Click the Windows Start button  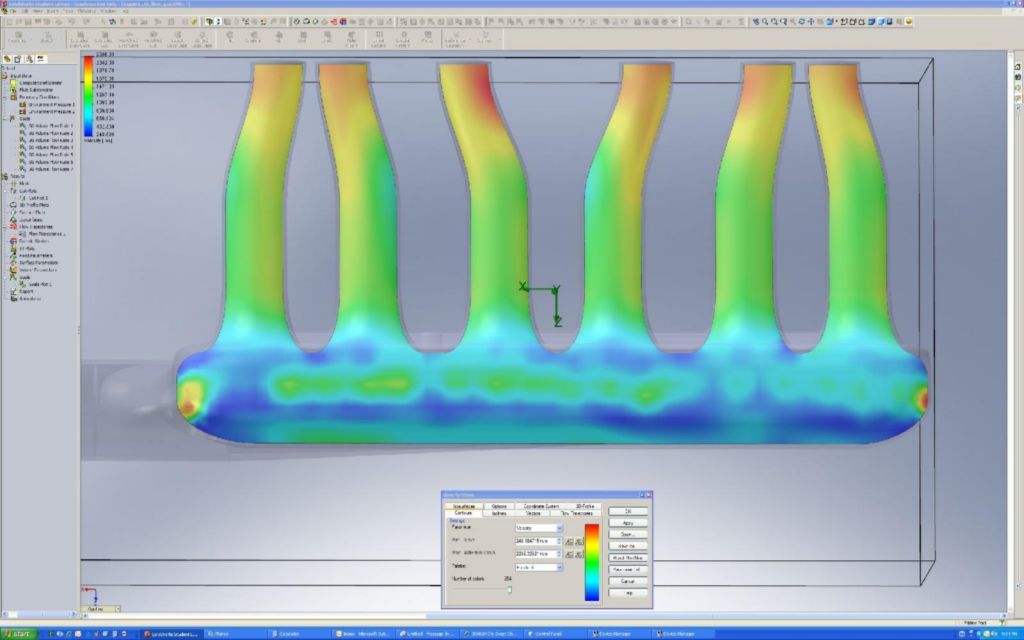click(x=20, y=634)
